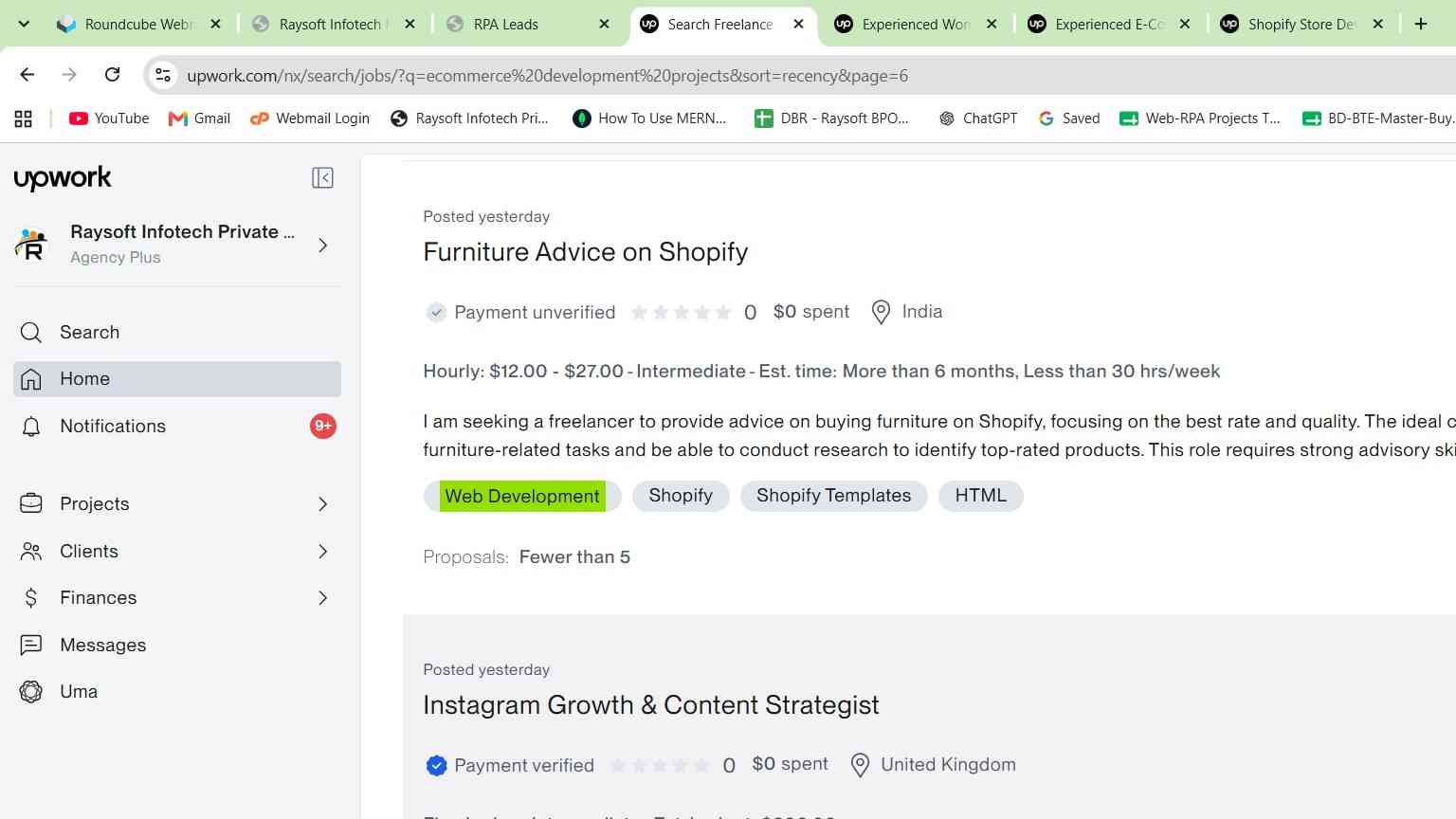Expand the Projects menu chevron
The height and width of the screenshot is (819, 1456).
pos(322,503)
